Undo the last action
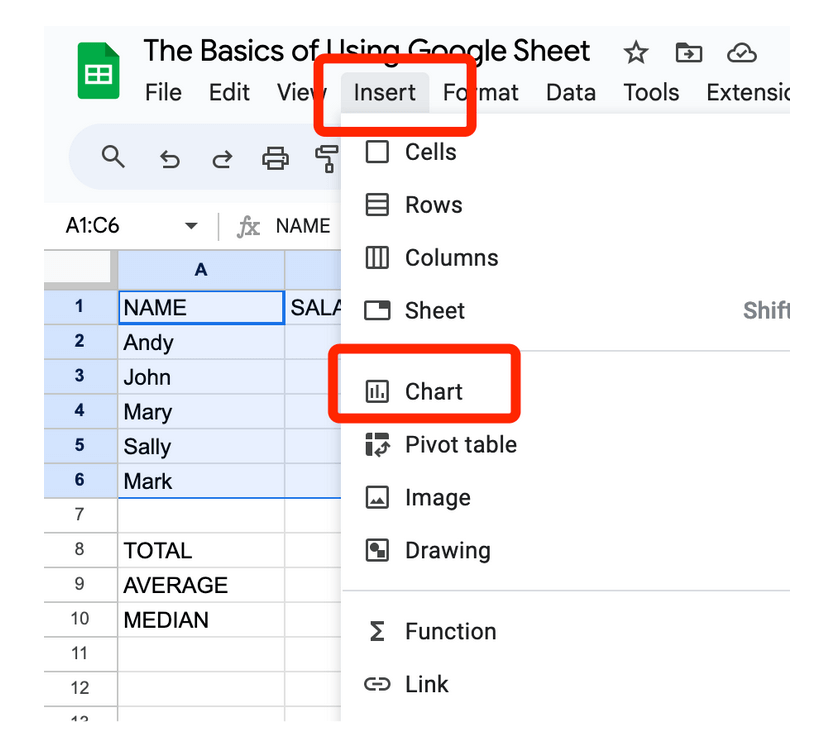The image size is (824, 750). point(170,158)
